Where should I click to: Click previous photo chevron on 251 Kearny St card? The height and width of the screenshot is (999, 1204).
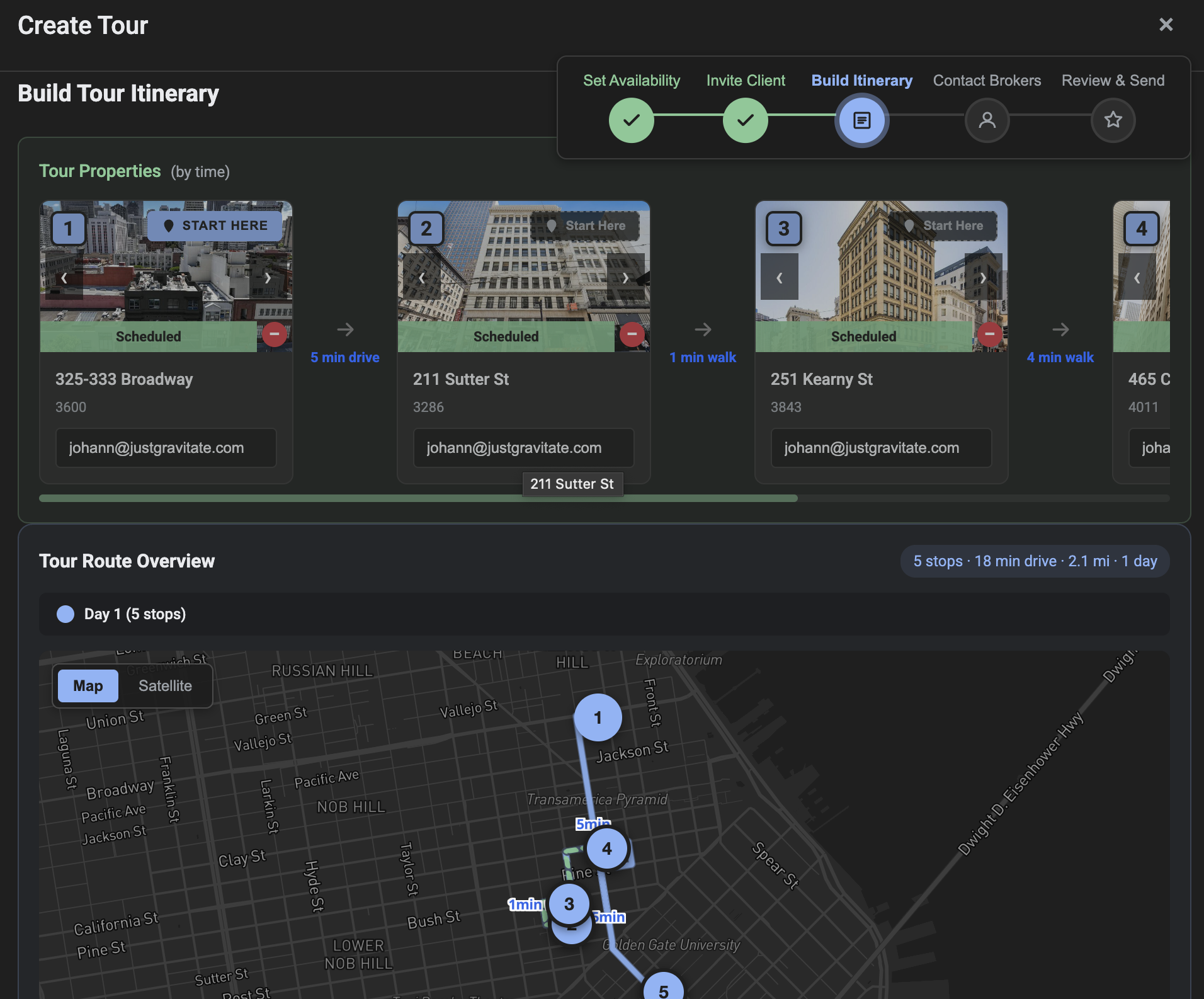pos(779,277)
